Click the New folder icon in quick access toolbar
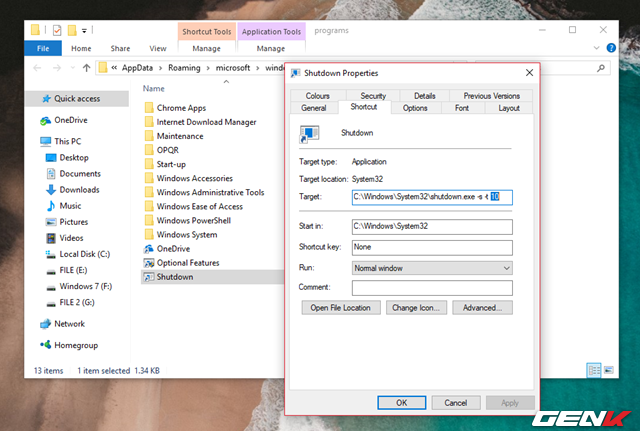Viewport: 640px width, 431px height. click(72, 30)
